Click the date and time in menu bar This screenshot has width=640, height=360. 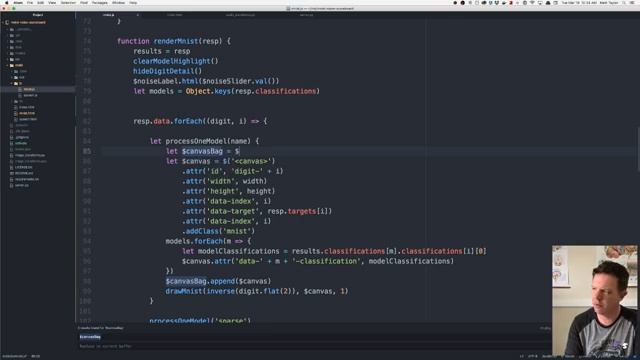[578, 2]
